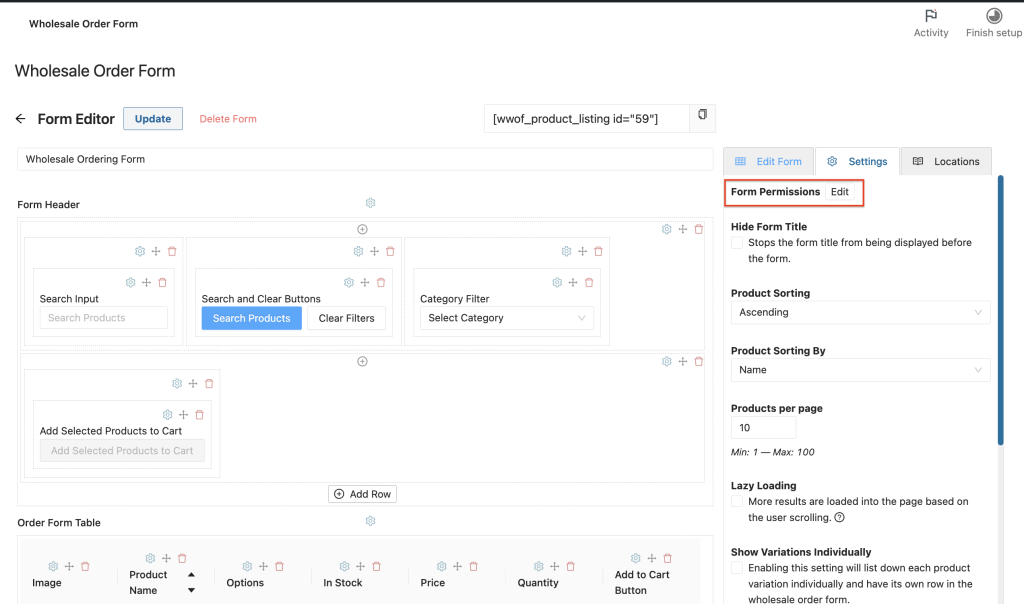Switch to the Edit Form tab
Screen dimensions: 1024x604
768,161
